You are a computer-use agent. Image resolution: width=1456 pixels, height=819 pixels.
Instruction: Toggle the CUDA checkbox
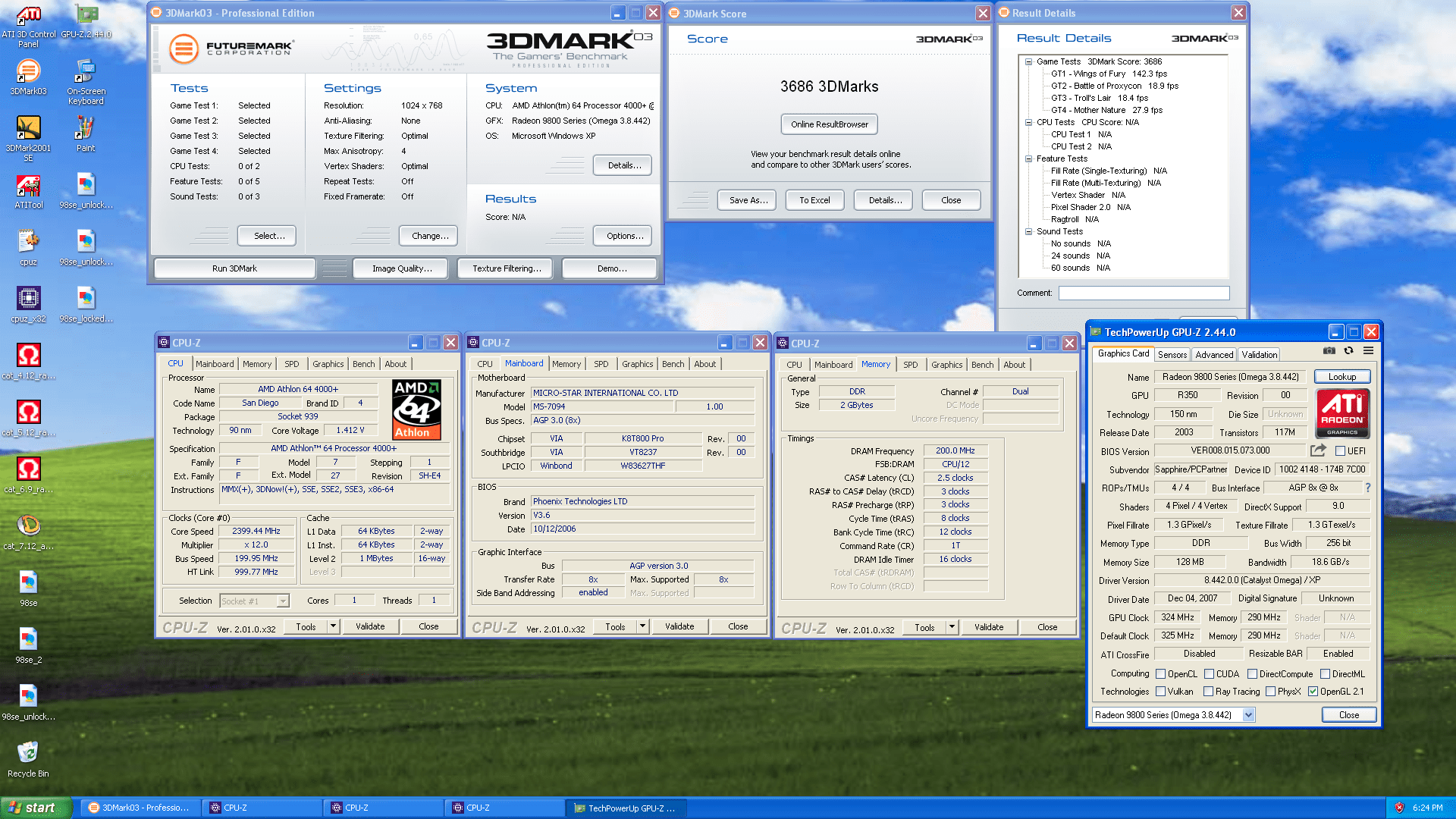pos(1209,674)
